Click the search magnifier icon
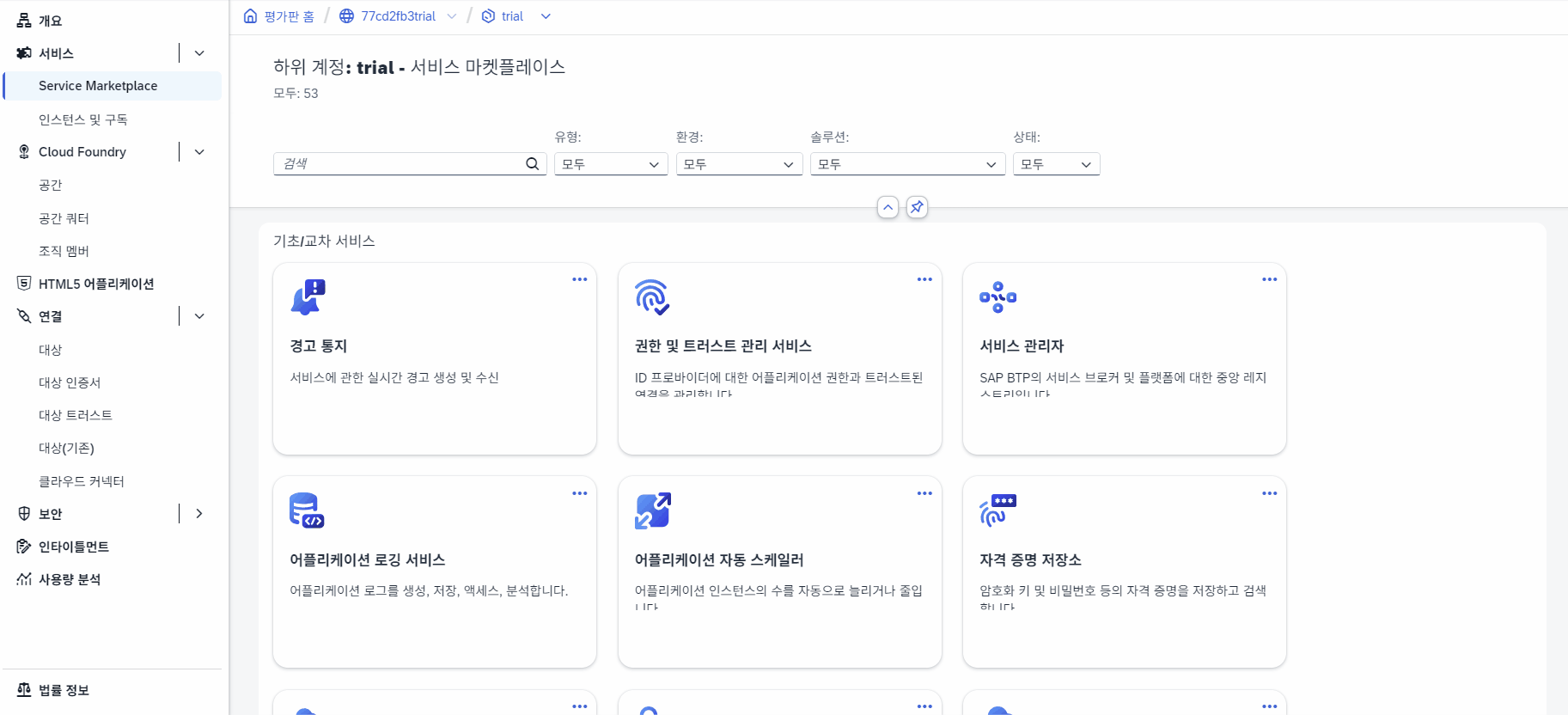 (533, 164)
